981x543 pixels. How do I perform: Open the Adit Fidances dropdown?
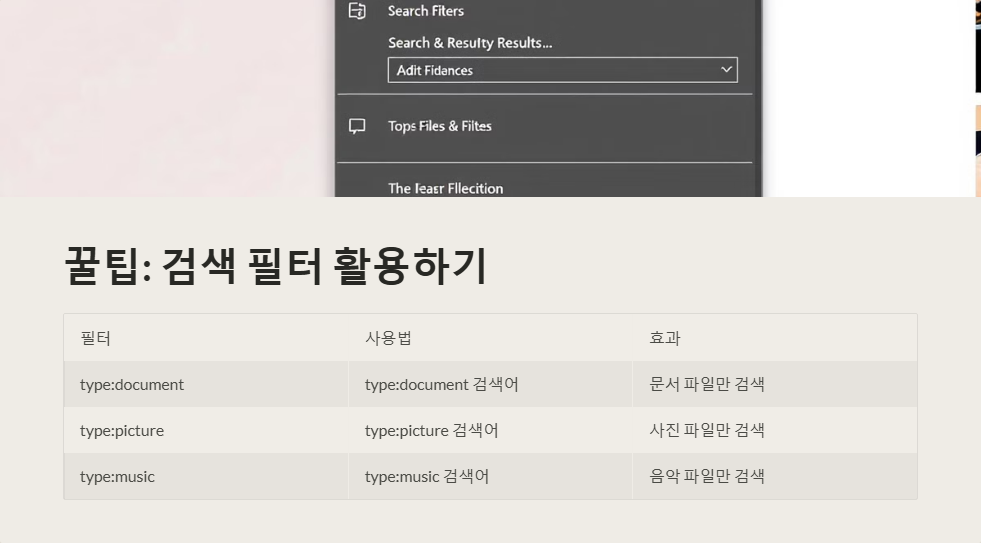pyautogui.click(x=562, y=70)
